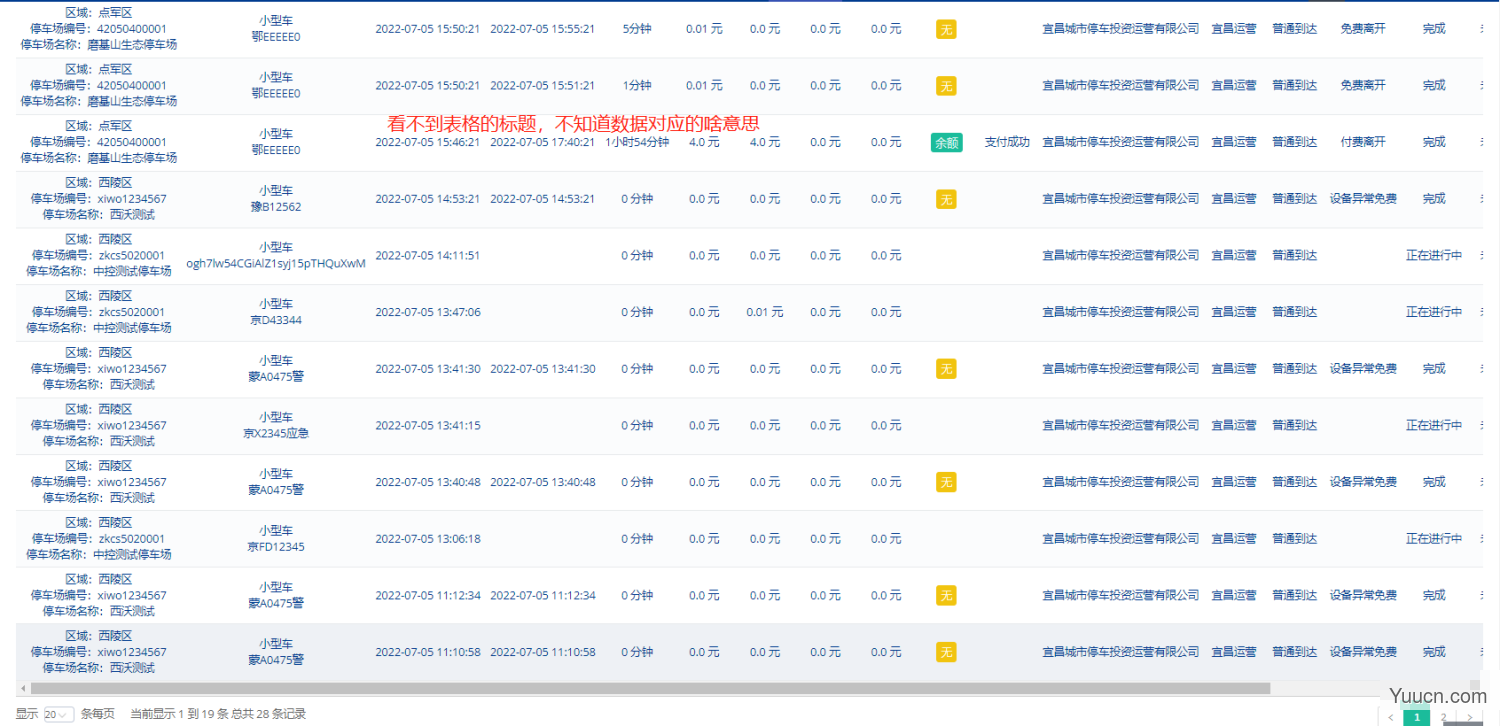Click the 5分钟 duration cell
1500x726 pixels.
pos(637,29)
